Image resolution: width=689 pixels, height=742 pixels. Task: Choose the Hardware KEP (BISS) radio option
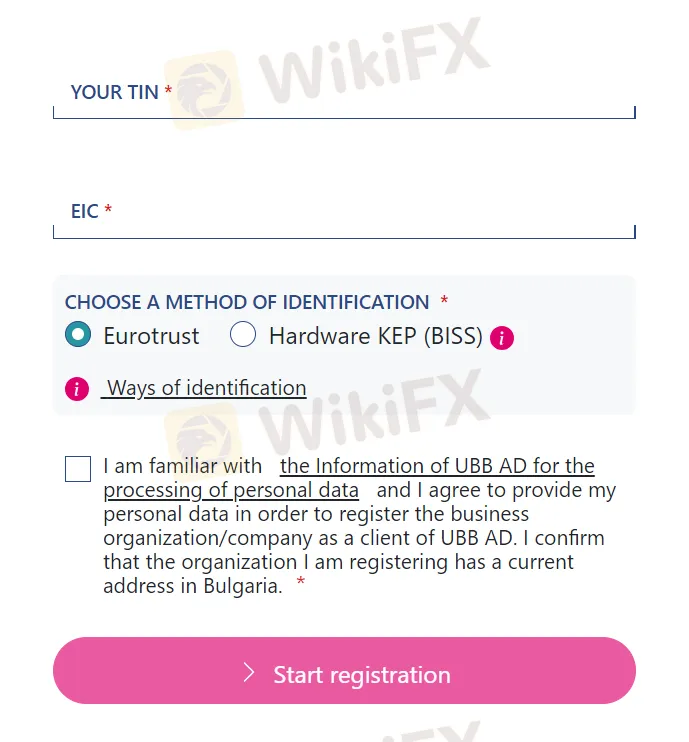[243, 335]
